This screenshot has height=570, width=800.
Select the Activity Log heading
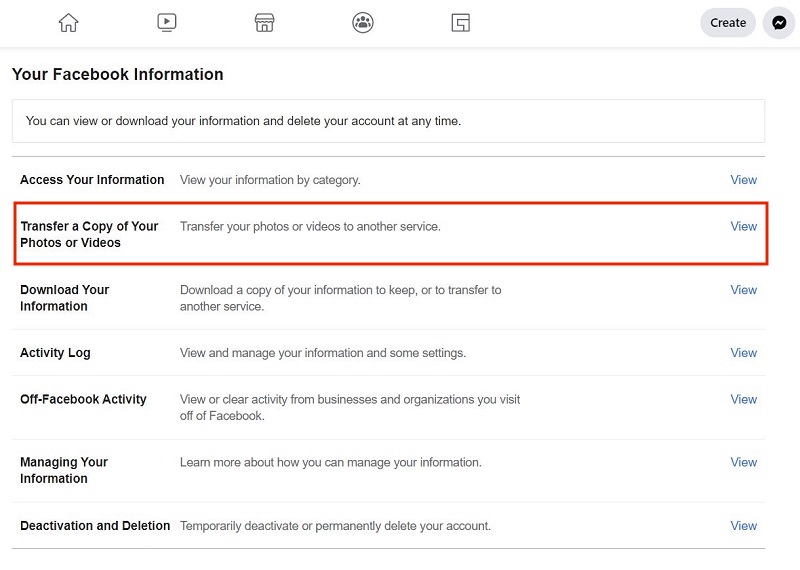[55, 353]
